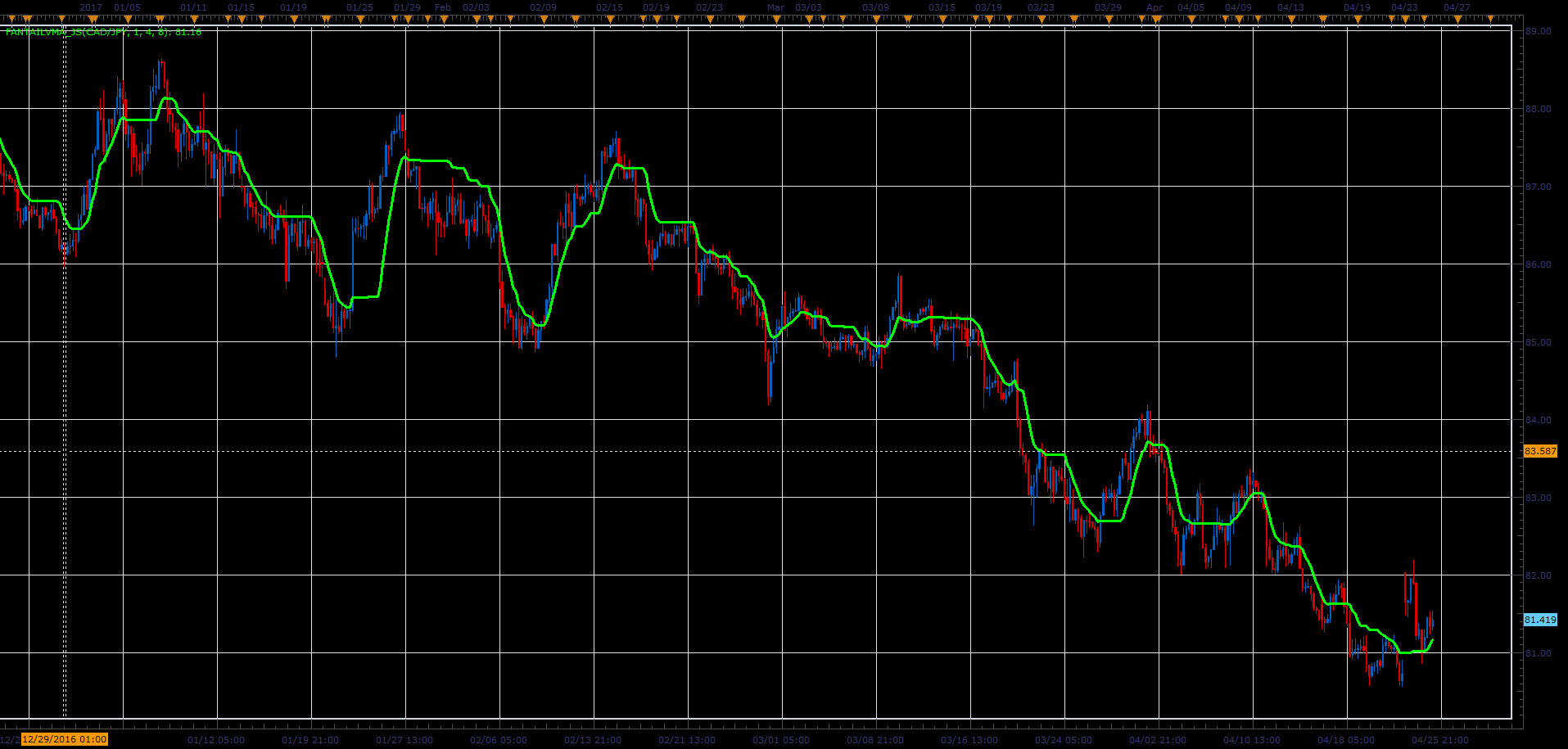Click the orange marker under 02/09

point(543,19)
